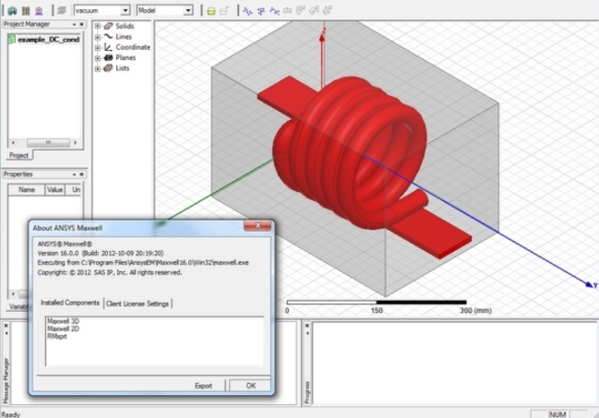Expand the Solids tree node
This screenshot has width=599, height=418.
coord(97,26)
